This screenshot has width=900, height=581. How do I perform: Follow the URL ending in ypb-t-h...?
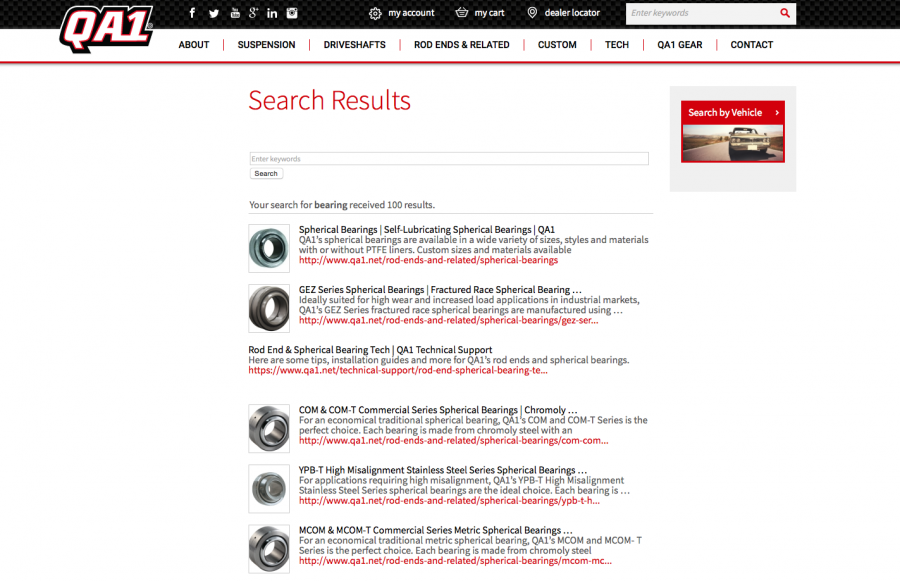(449, 501)
